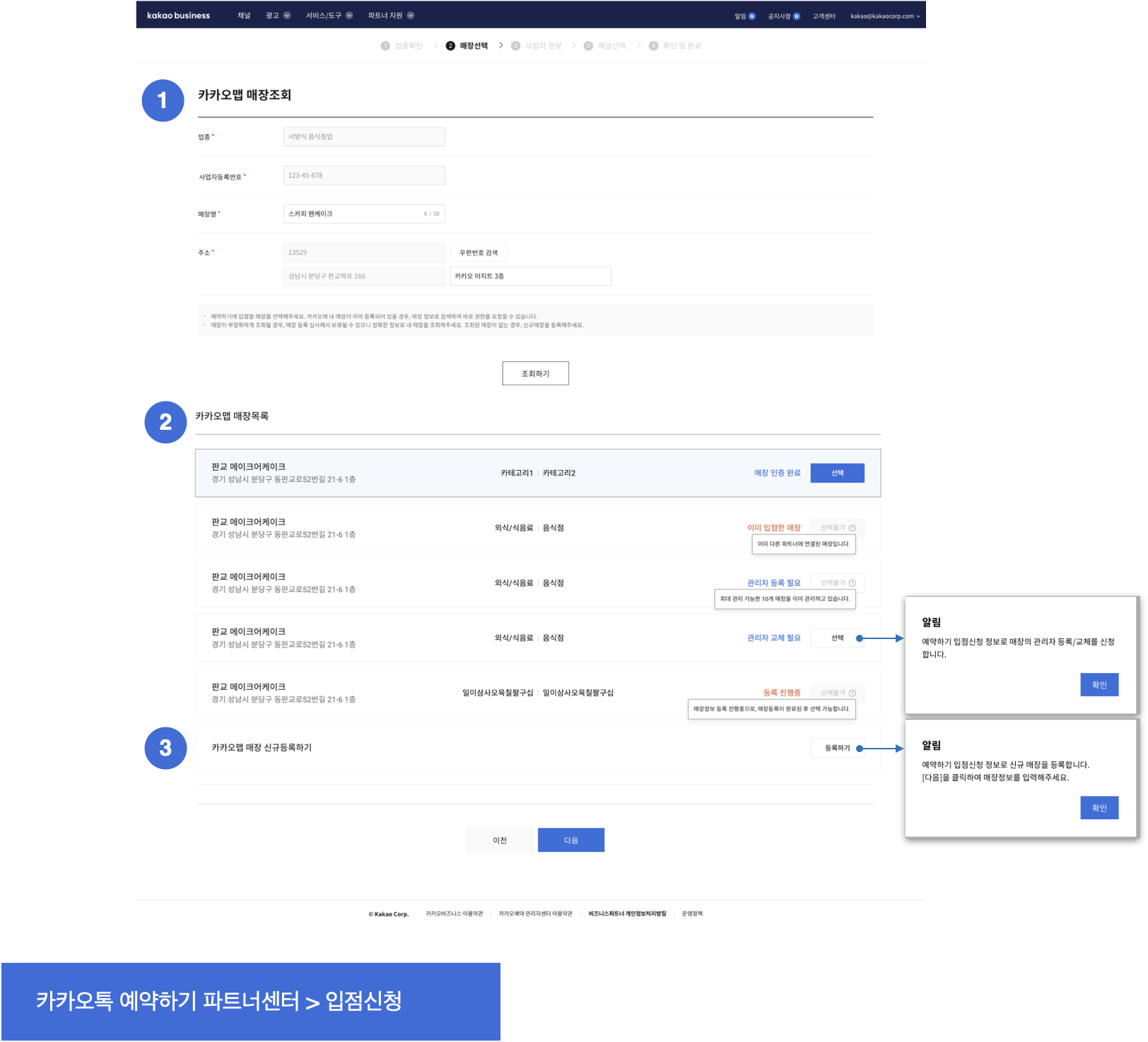Open the 고객센터 menu item

click(824, 16)
